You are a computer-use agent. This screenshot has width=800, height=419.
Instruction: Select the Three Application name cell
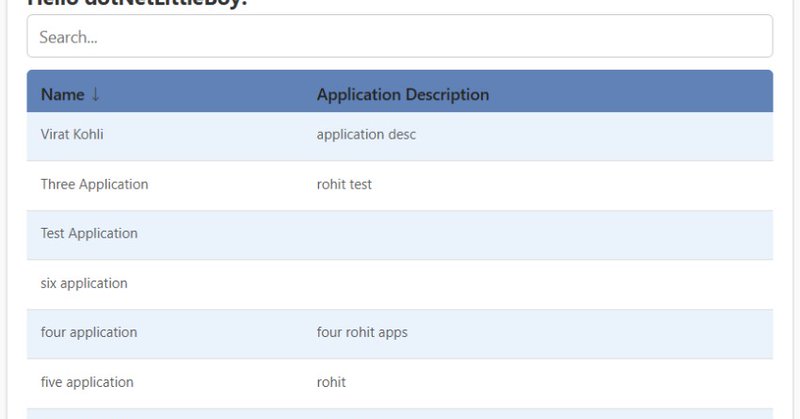[94, 184]
